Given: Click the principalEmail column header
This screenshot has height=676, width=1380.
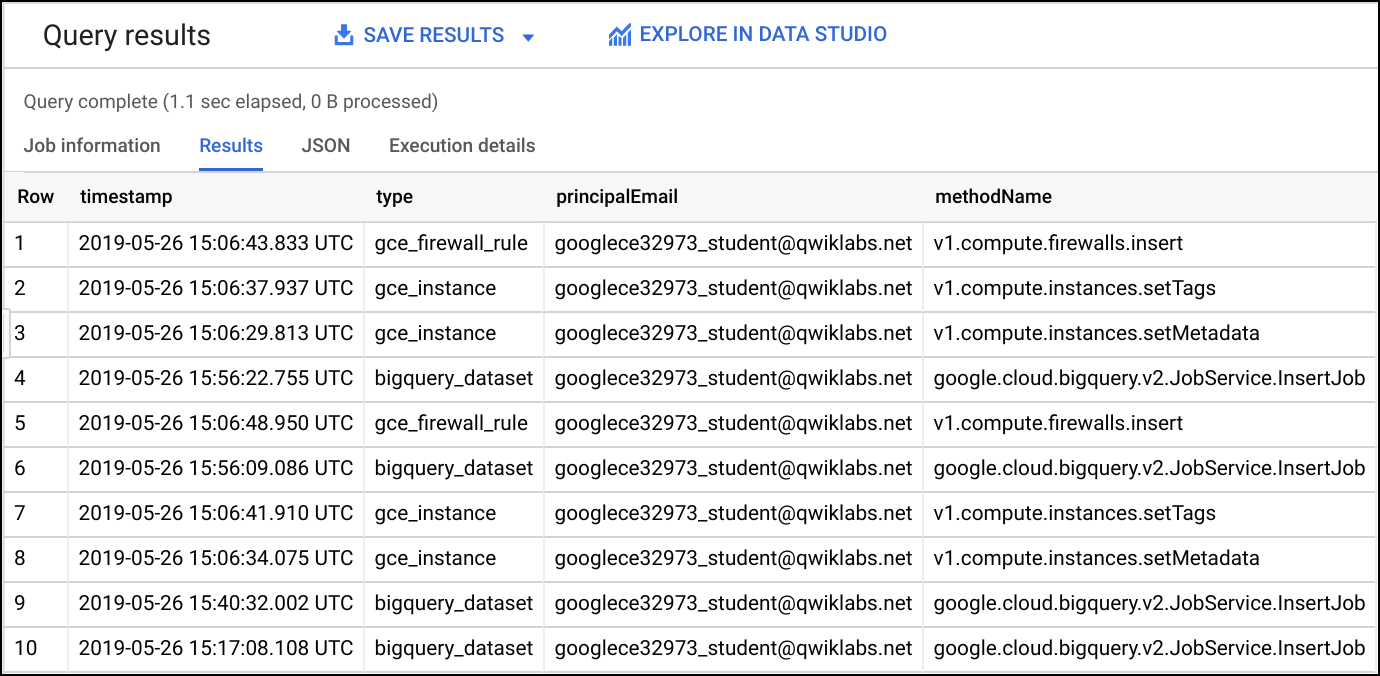Looking at the screenshot, I should 617,197.
